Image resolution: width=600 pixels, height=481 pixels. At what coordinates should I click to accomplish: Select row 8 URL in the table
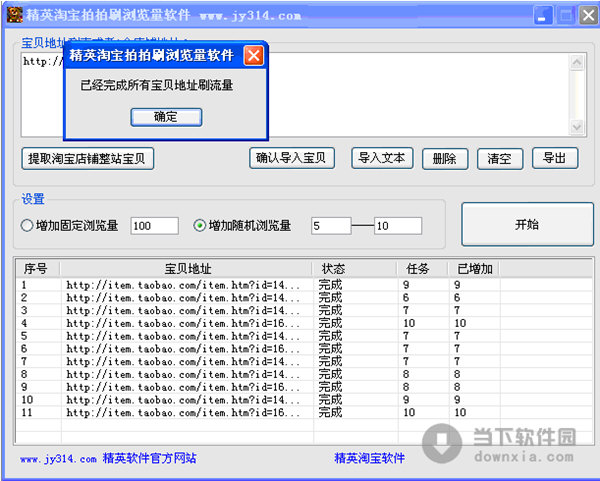pyautogui.click(x=183, y=374)
